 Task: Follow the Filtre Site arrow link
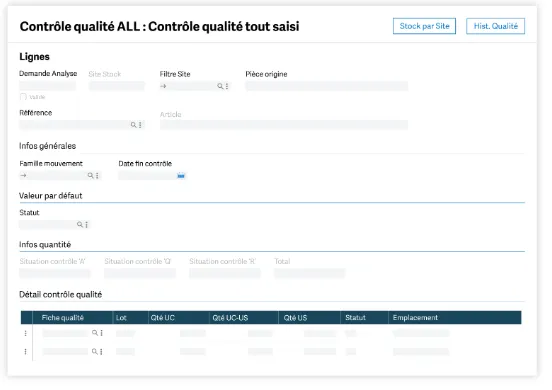coord(163,86)
